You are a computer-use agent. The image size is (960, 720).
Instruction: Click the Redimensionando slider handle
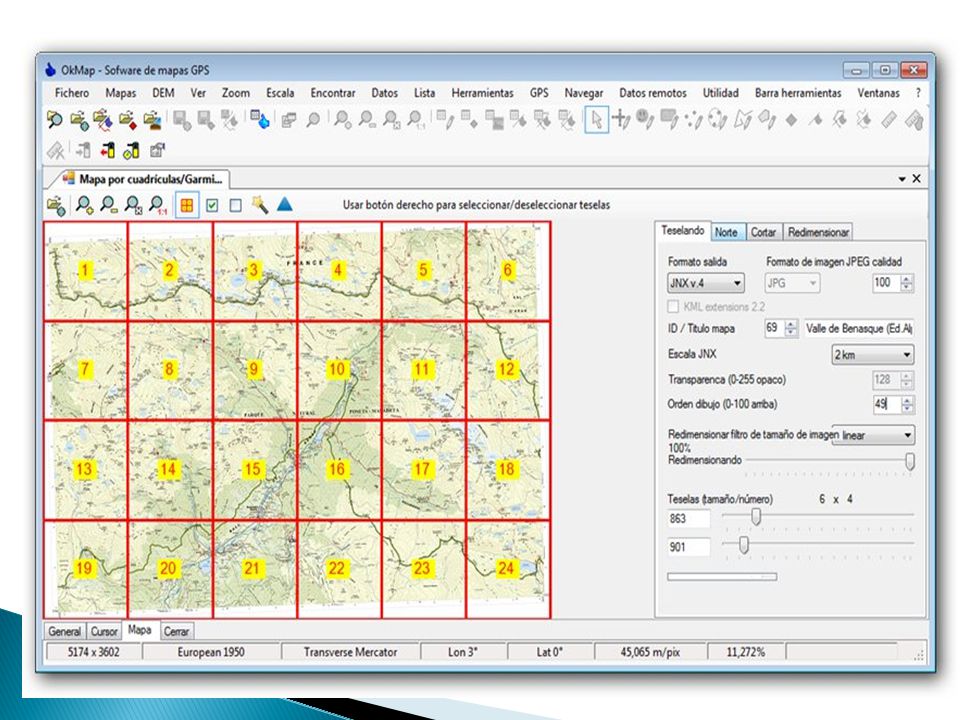910,461
